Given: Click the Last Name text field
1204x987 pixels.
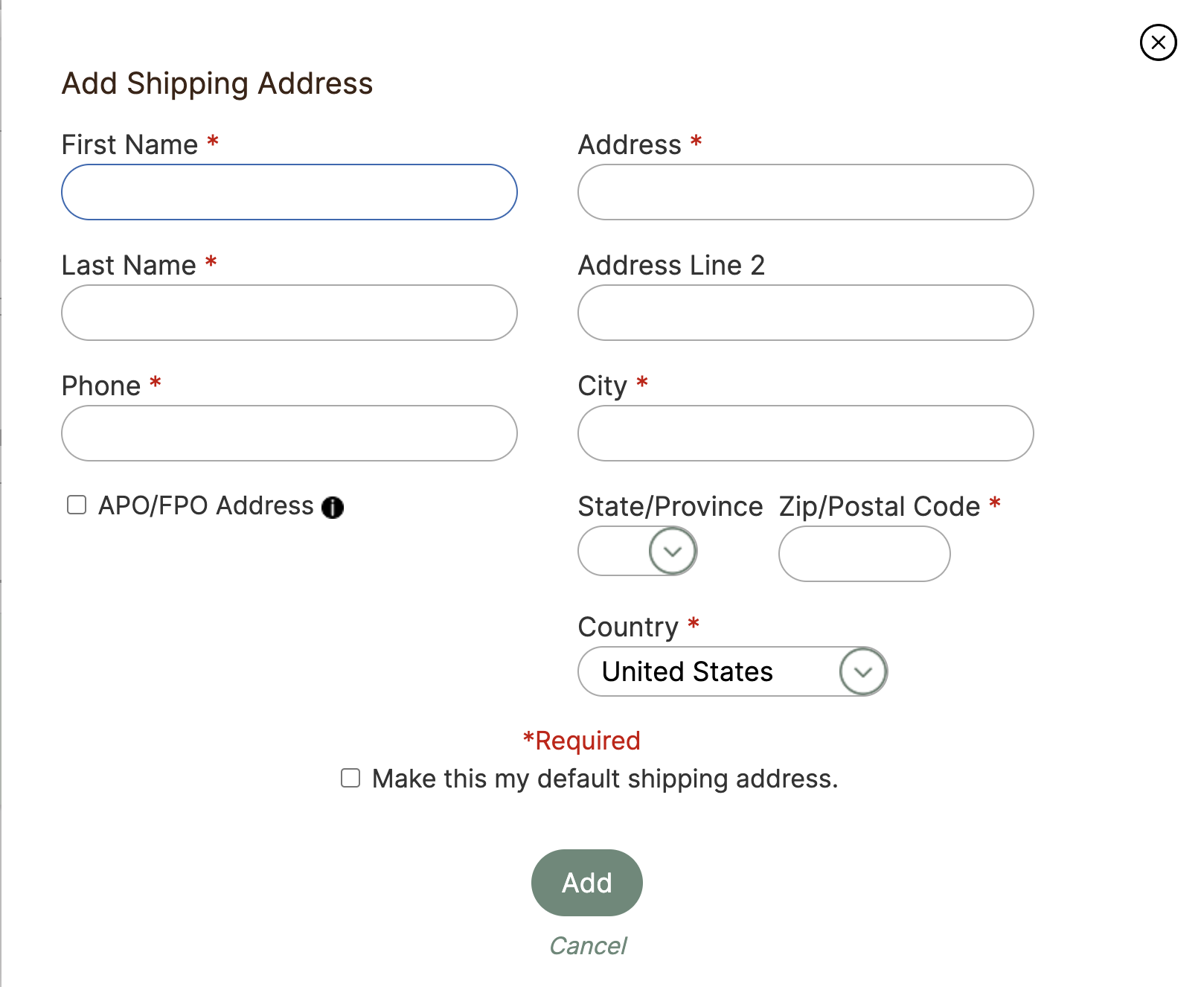Looking at the screenshot, I should tap(289, 313).
